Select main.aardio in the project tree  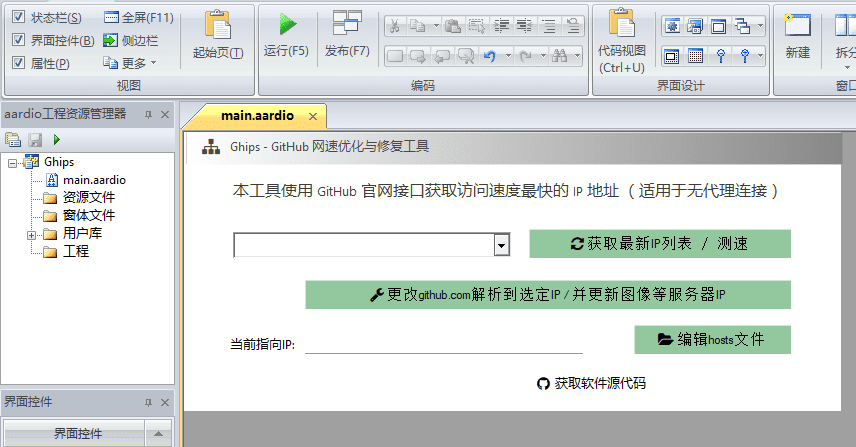pos(94,180)
